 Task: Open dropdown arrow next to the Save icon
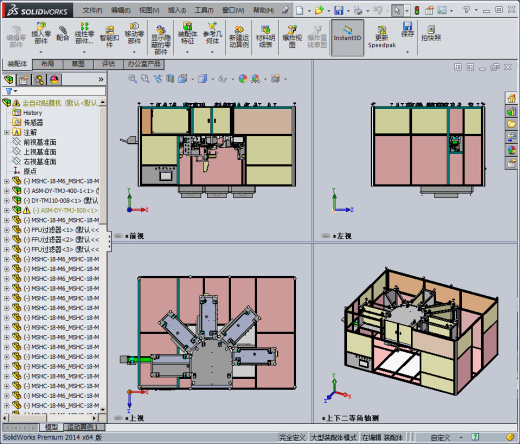348,11
